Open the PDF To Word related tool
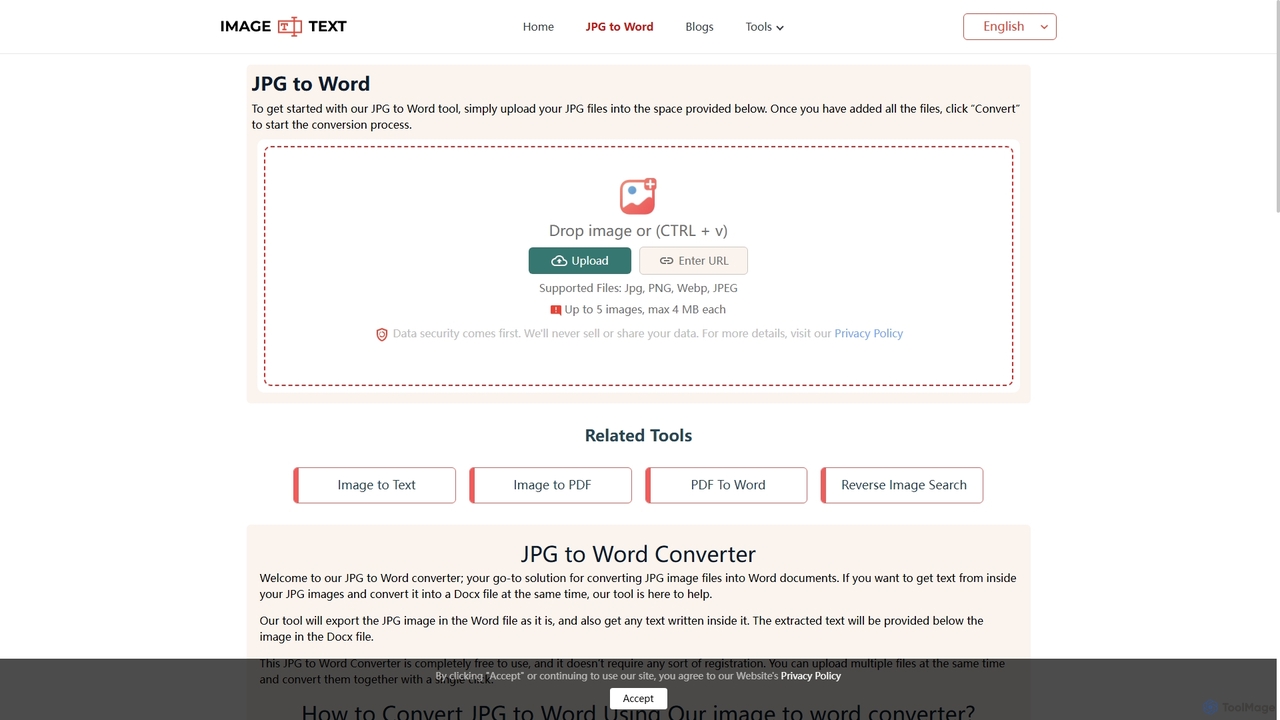Screen dimensions: 1280x720 727,485
